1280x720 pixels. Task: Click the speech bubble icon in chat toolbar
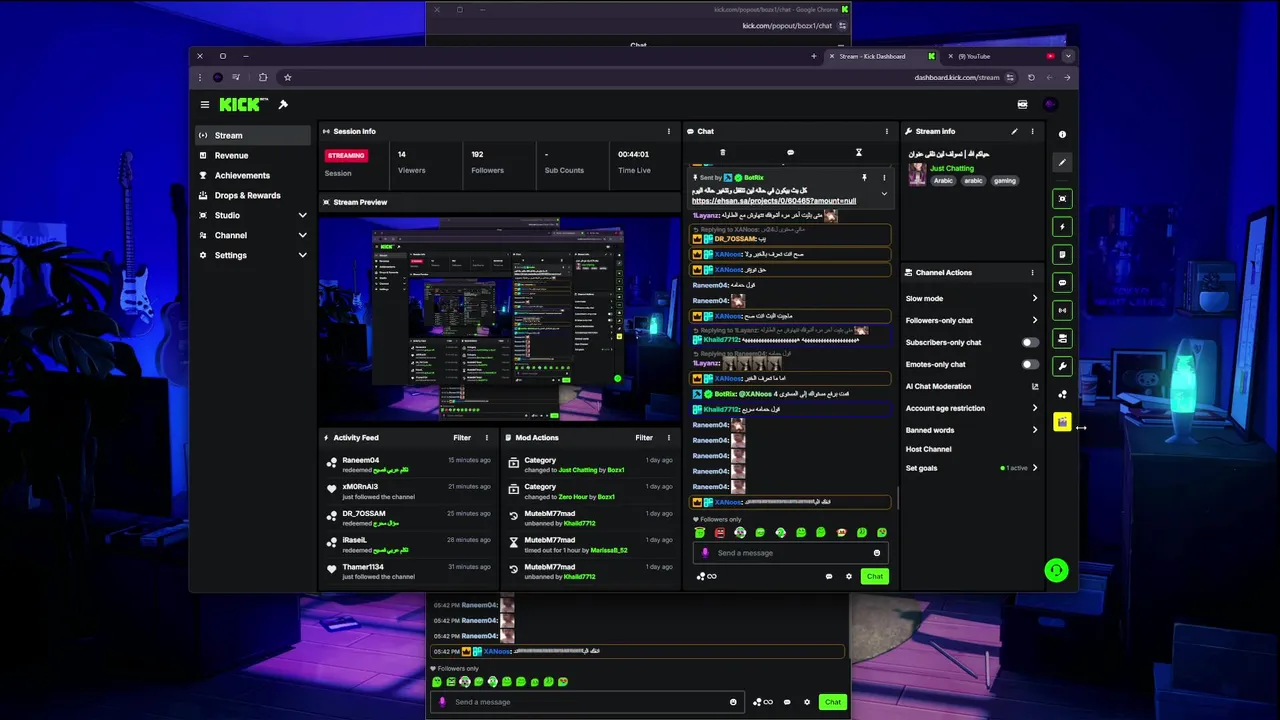(x=790, y=153)
